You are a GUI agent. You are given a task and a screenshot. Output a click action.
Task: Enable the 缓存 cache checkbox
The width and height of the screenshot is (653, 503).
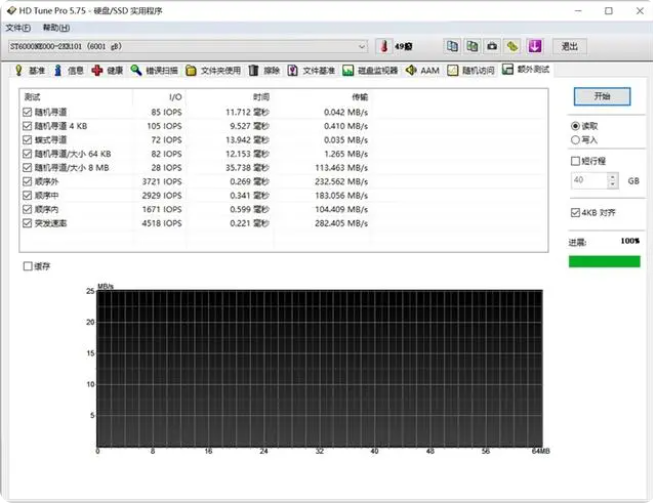point(27,266)
